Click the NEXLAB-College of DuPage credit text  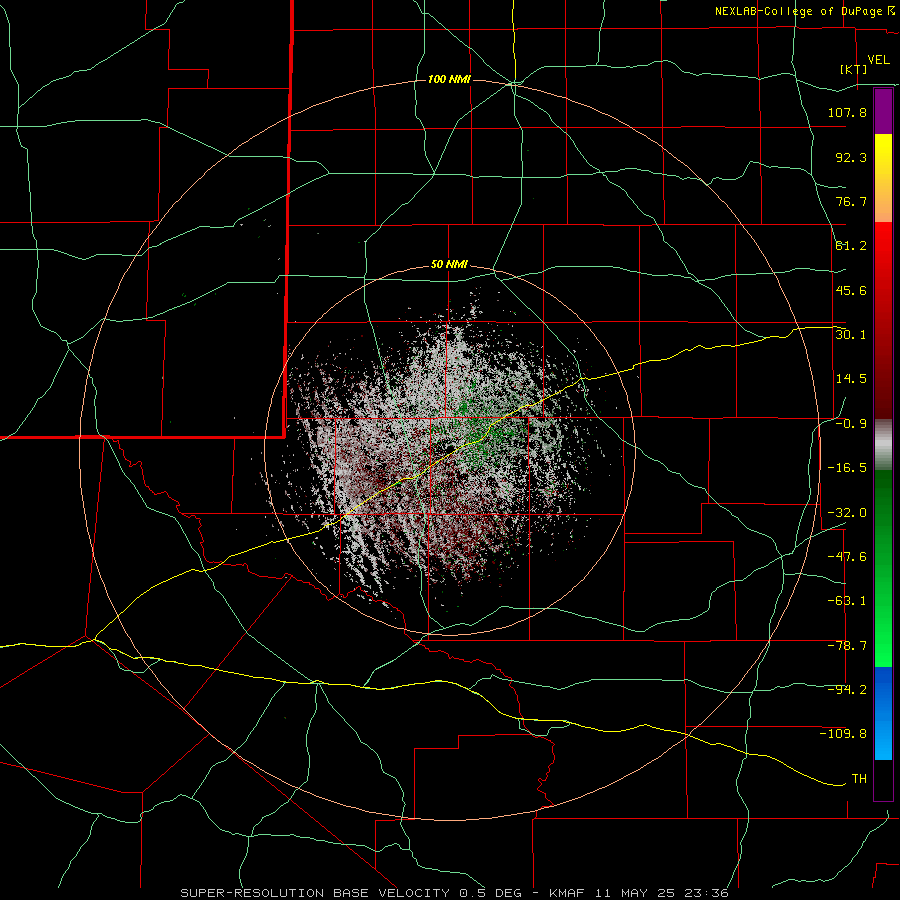[x=804, y=11]
